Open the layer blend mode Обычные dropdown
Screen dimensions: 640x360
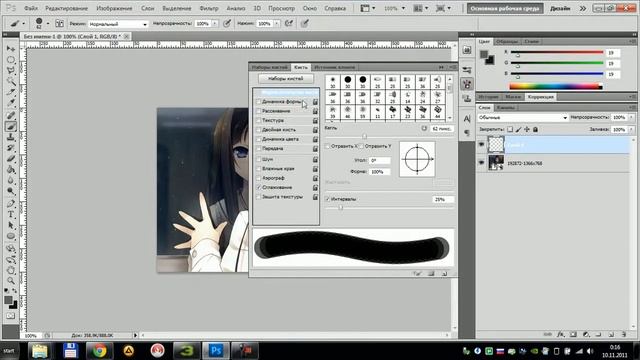[x=522, y=118]
